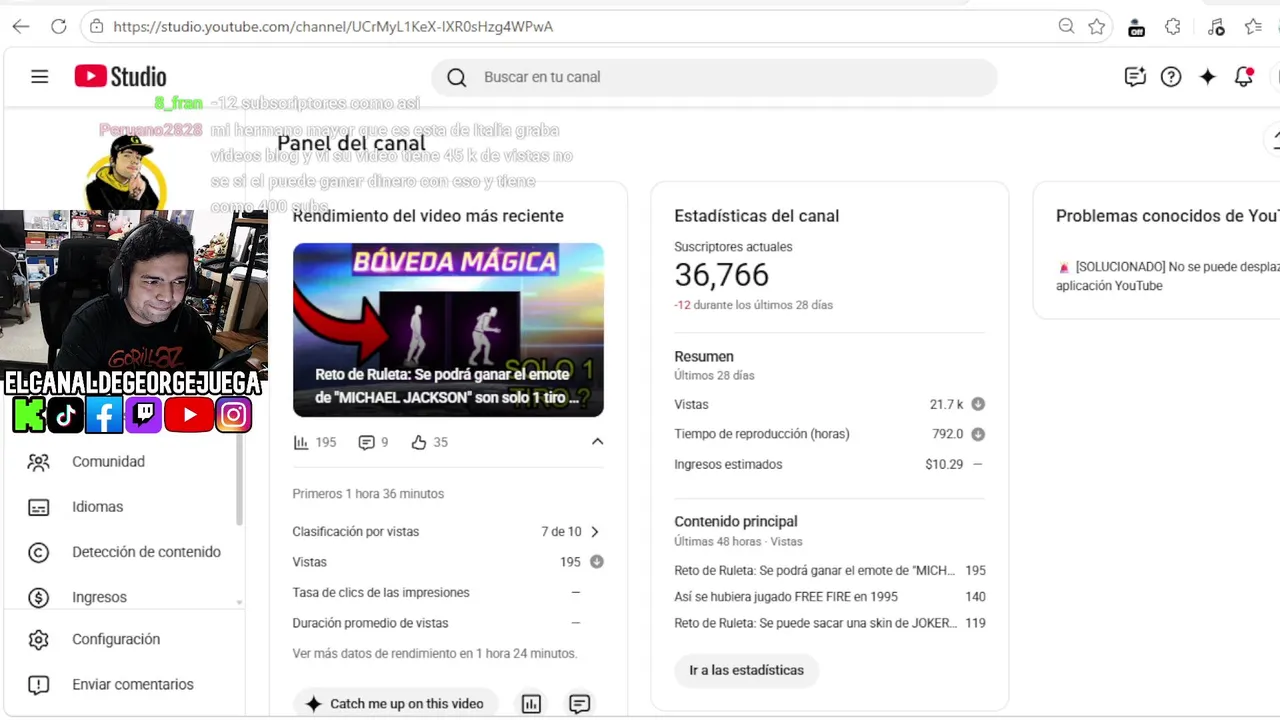Image resolution: width=1280 pixels, height=720 pixels.
Task: Open the help question mark icon
Action: click(x=1171, y=77)
